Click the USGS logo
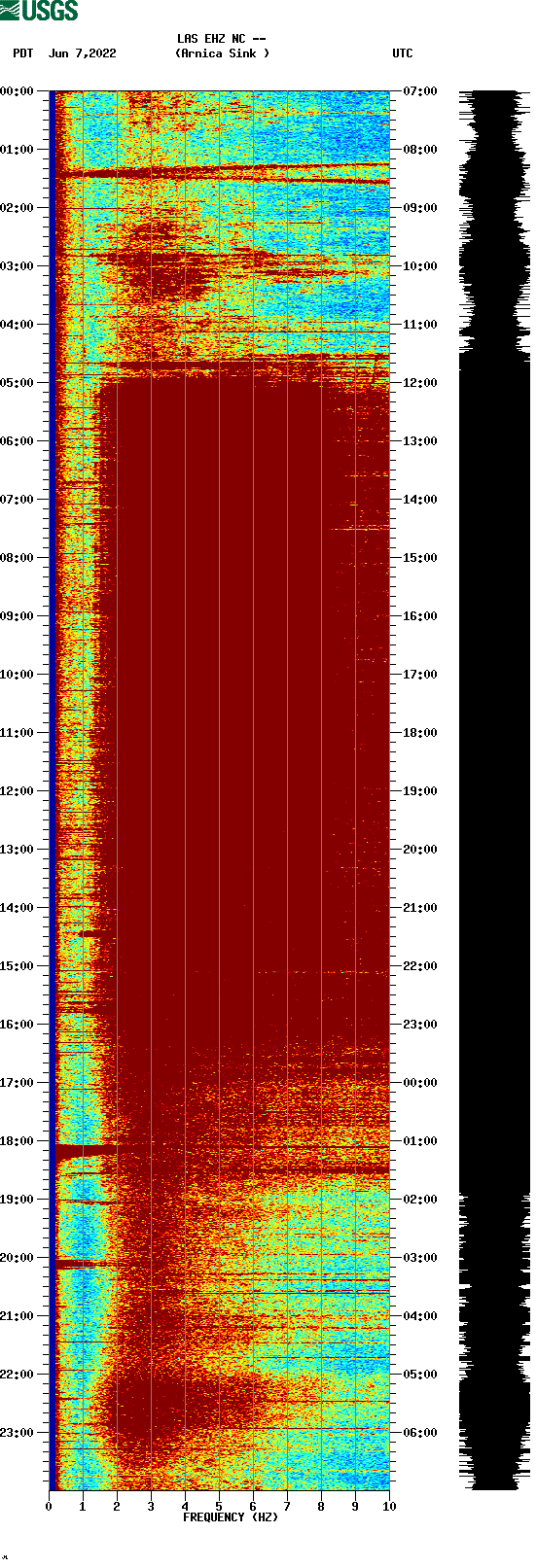 40,11
